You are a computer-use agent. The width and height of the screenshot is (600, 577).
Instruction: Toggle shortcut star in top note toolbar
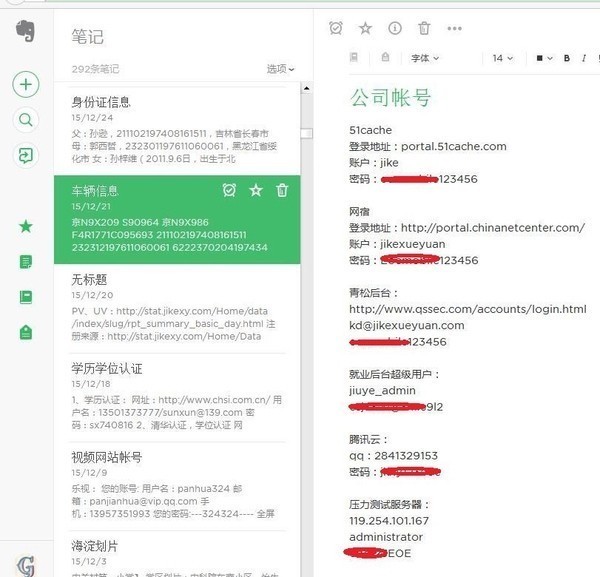coord(365,28)
